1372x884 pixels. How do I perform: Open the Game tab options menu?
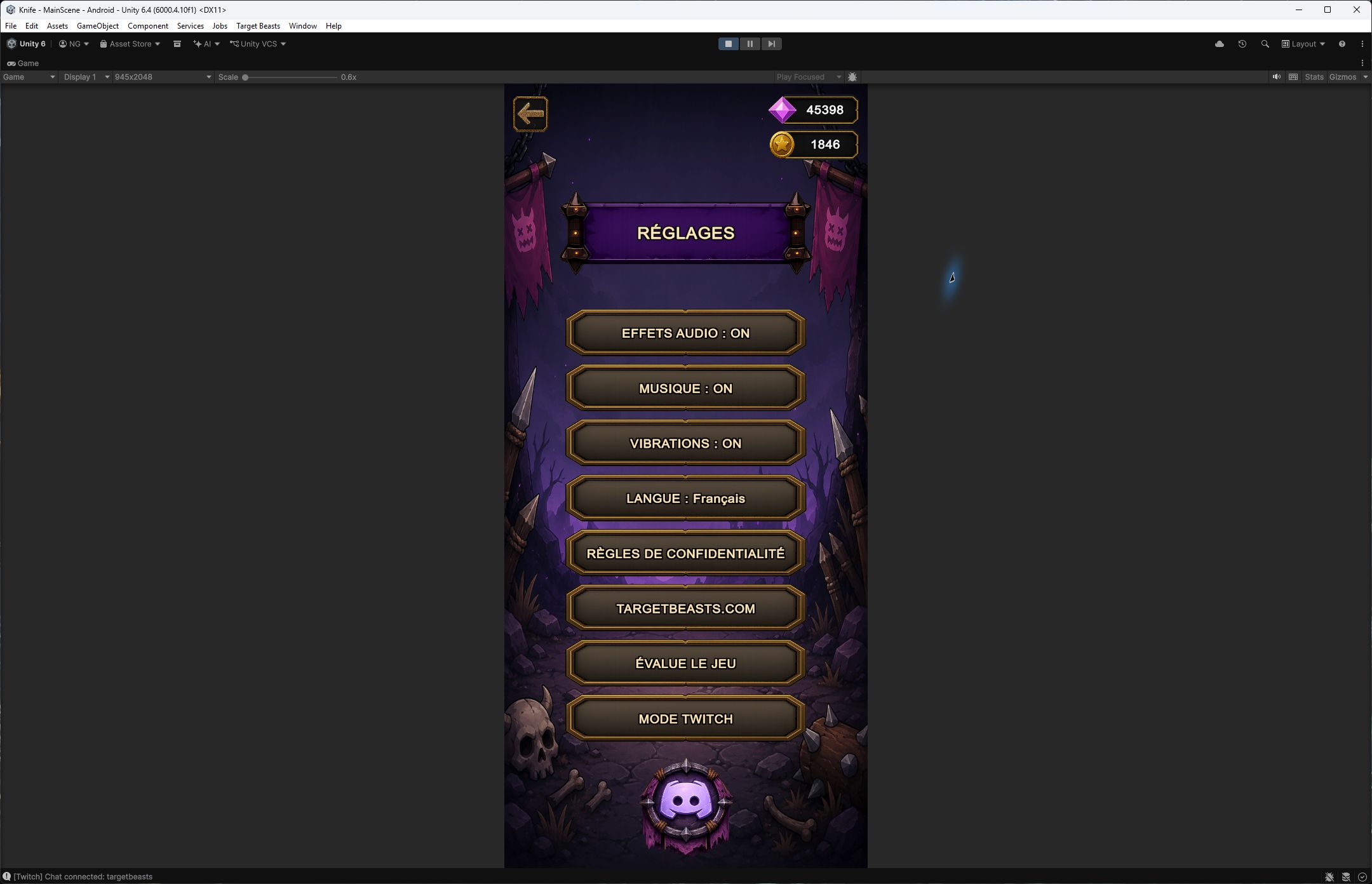click(1362, 63)
